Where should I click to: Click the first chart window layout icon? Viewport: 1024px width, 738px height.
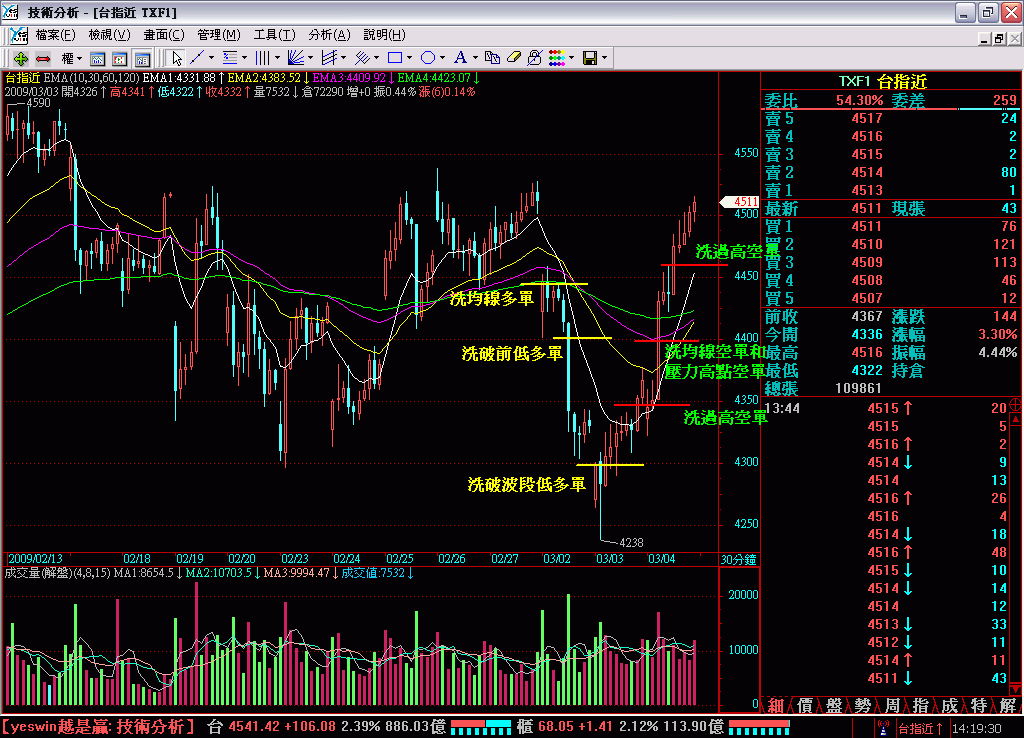pos(97,59)
